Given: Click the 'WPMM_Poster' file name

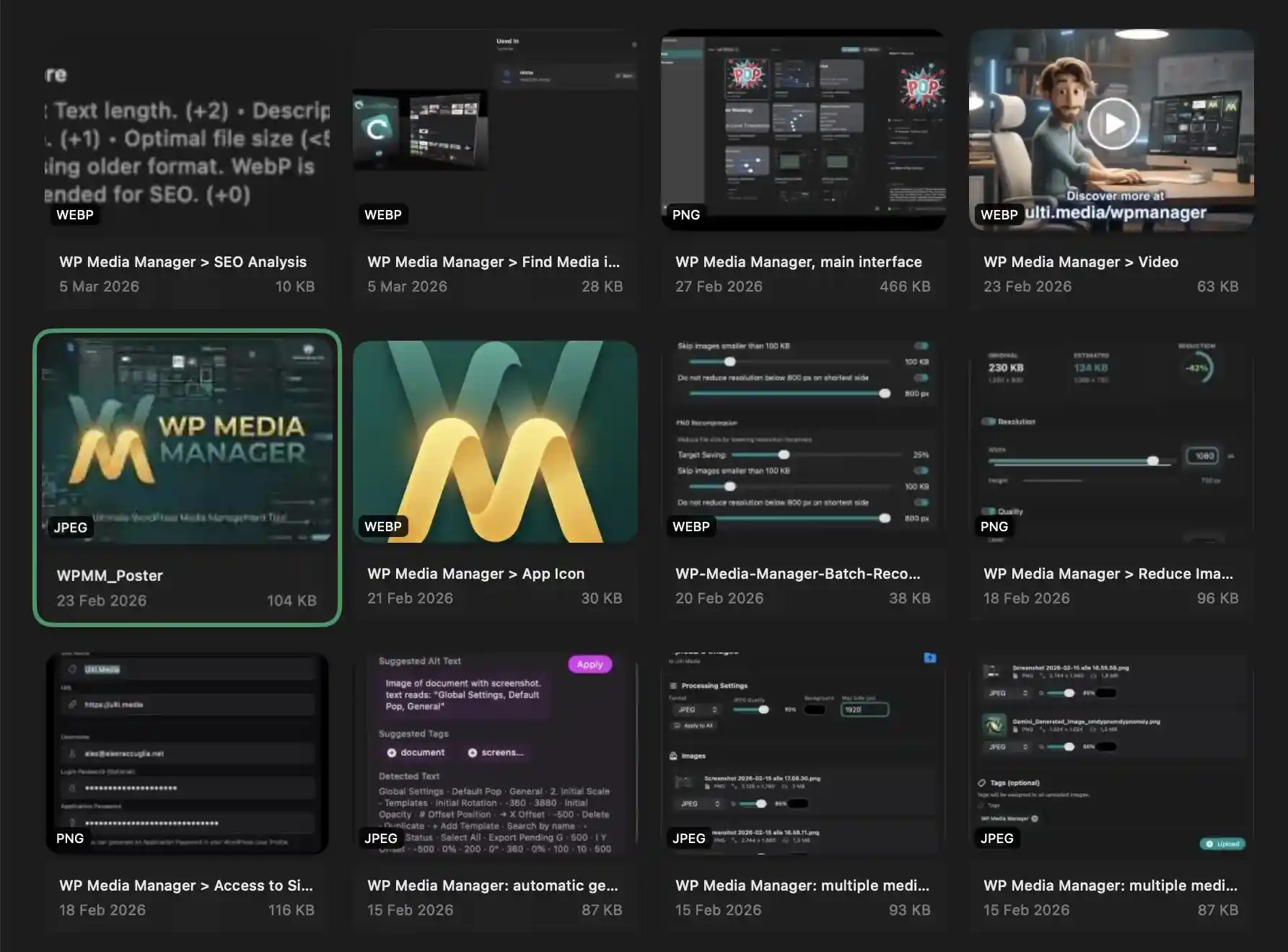Looking at the screenshot, I should tap(110, 576).
